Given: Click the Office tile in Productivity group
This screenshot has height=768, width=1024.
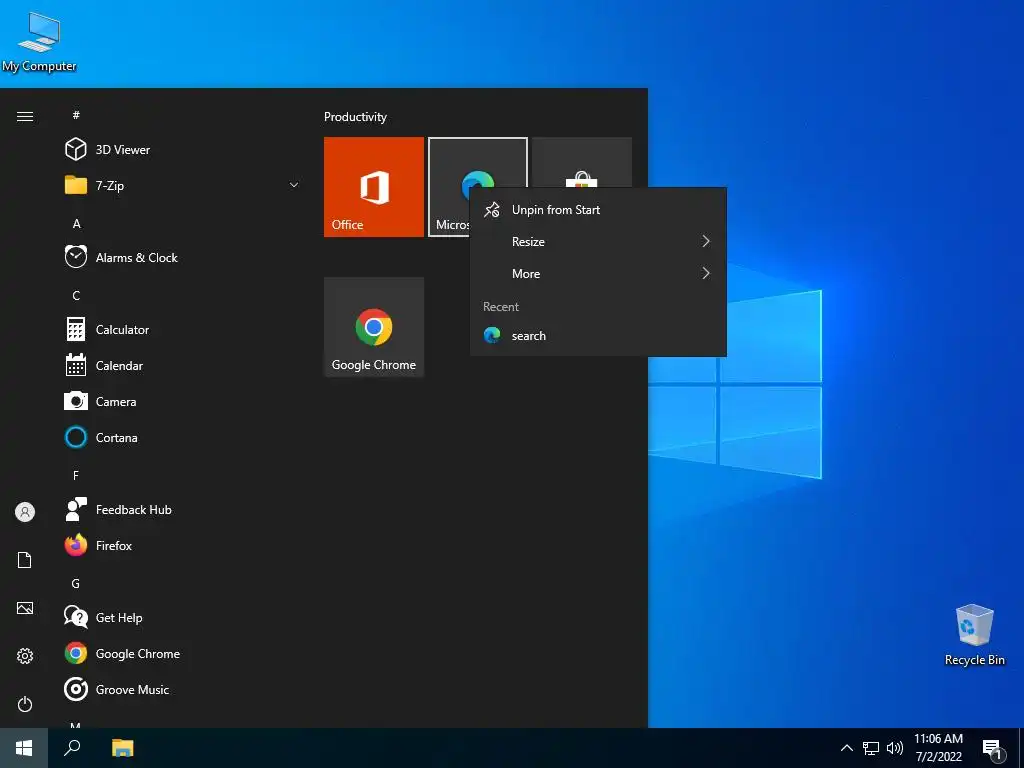Looking at the screenshot, I should pos(374,187).
